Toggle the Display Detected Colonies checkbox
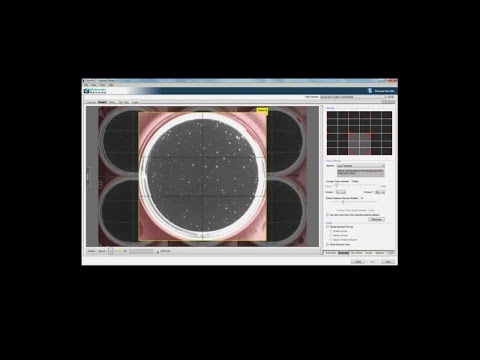The image size is (480, 360). pos(327,227)
